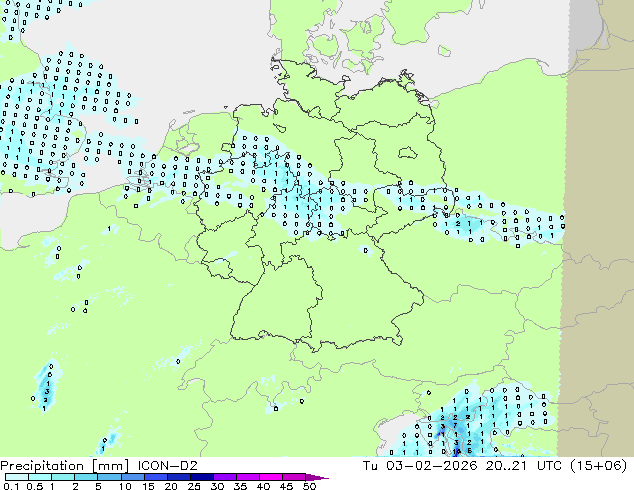The image size is (634, 490).
Task: Pick the 10–15 mm legend color swatch
Action: [x=132, y=477]
